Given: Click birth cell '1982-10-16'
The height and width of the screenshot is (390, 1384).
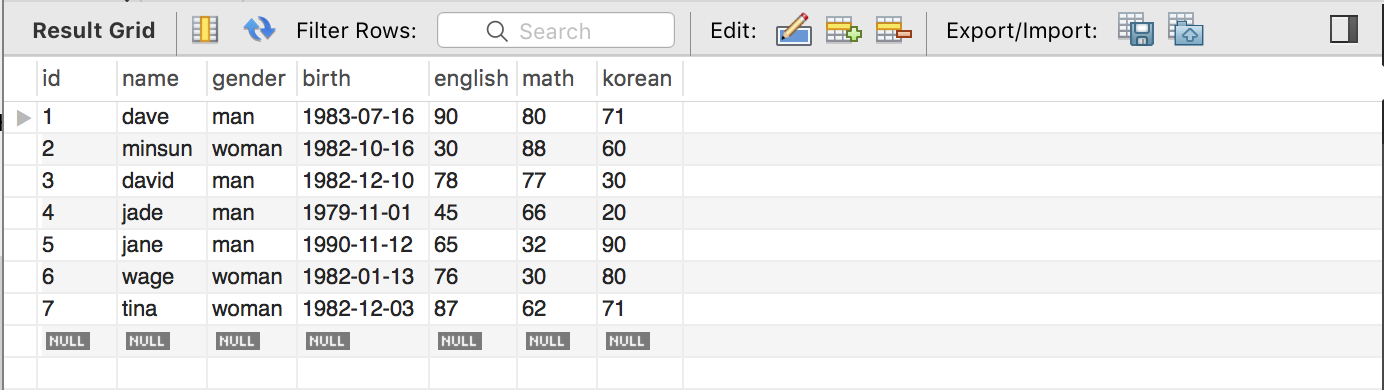Looking at the screenshot, I should point(363,149).
